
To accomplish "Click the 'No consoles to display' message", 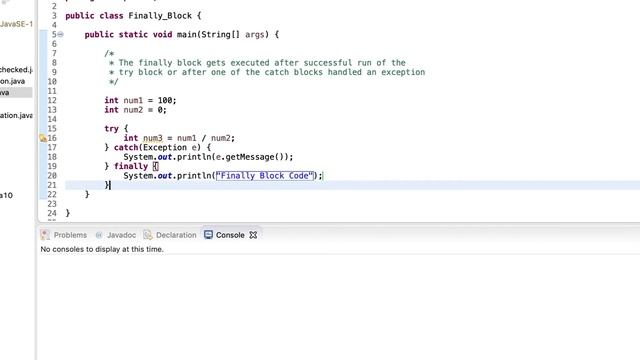I will pos(102,249).
